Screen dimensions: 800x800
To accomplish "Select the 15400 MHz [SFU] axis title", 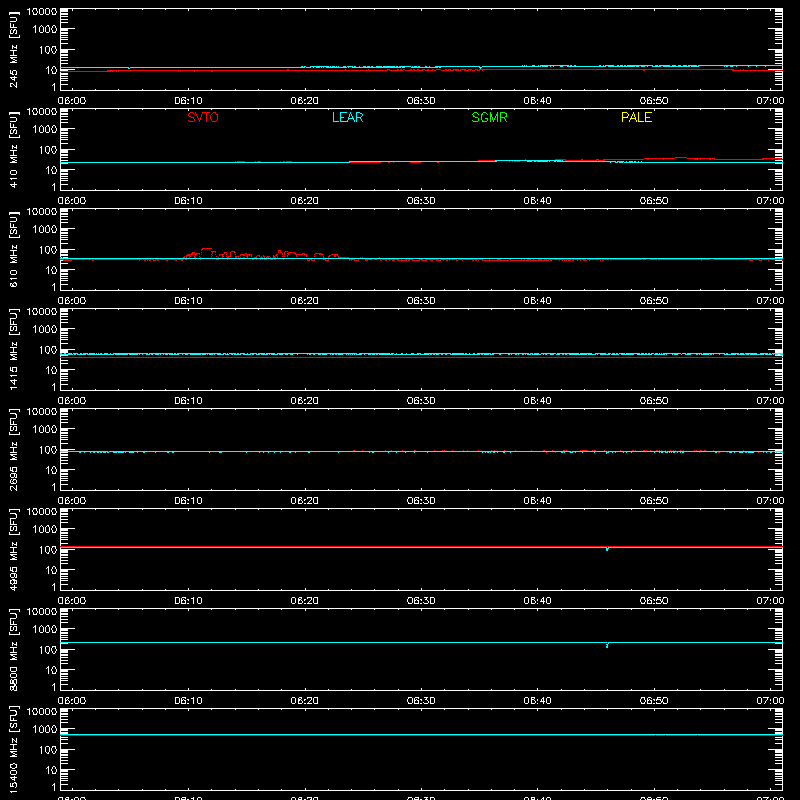I will tap(13, 749).
